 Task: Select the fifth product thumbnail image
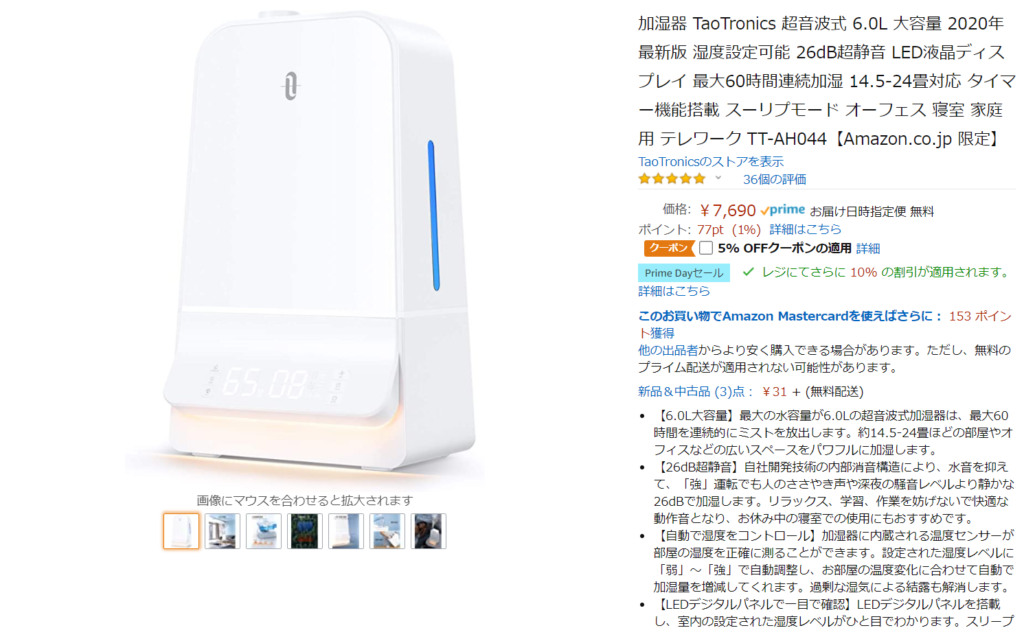pyautogui.click(x=345, y=531)
